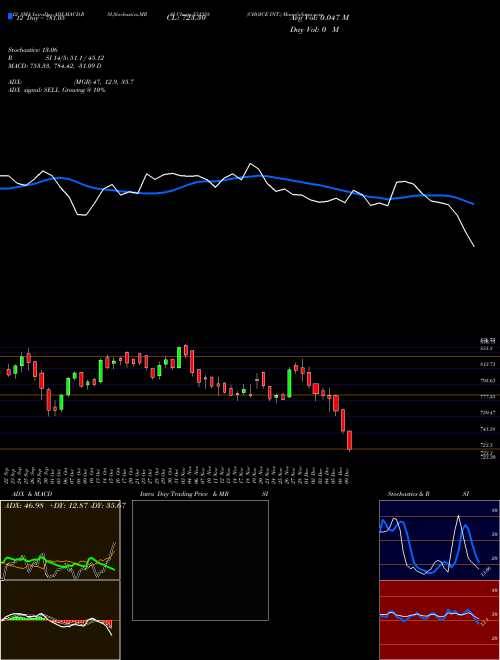
Task: Click the 'Intra Day Trading Price & MRSI' heading
Action: (x=204, y=494)
